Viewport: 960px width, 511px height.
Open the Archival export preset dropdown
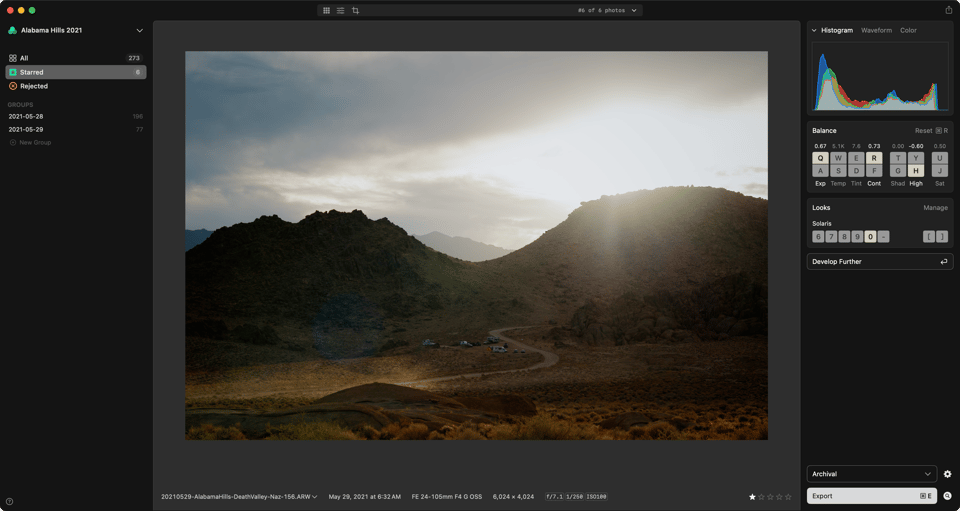pyautogui.click(x=871, y=474)
